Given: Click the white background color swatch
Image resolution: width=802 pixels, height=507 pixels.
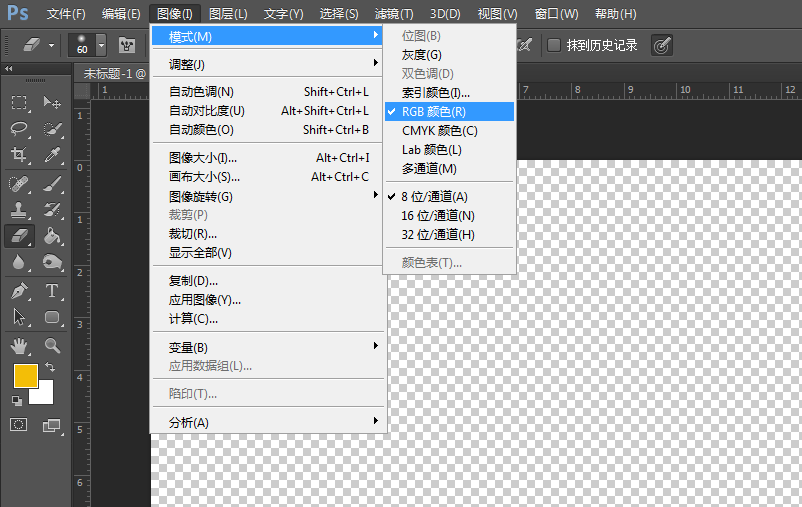Looking at the screenshot, I should point(46,394).
